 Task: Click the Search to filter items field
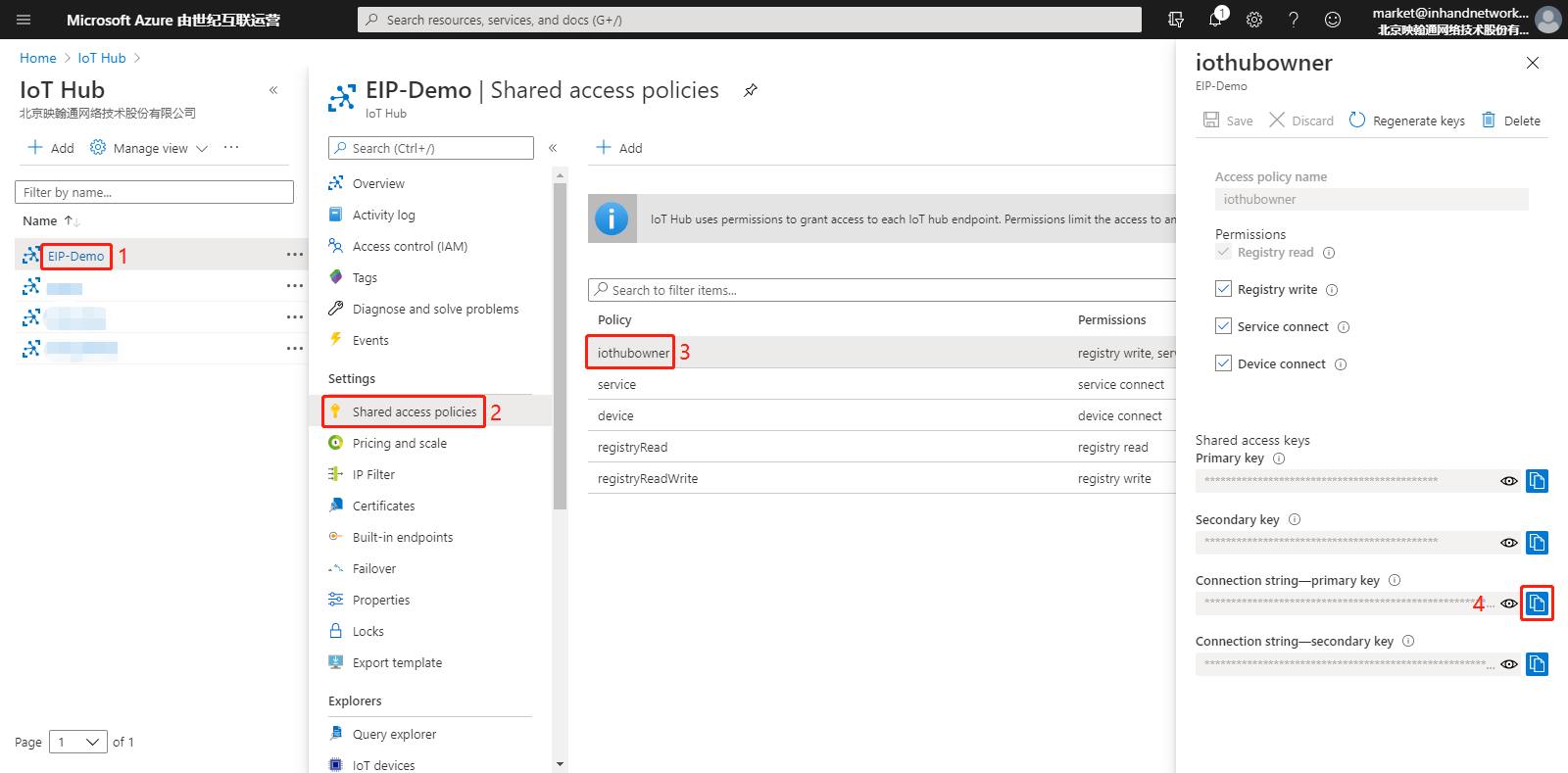point(882,290)
